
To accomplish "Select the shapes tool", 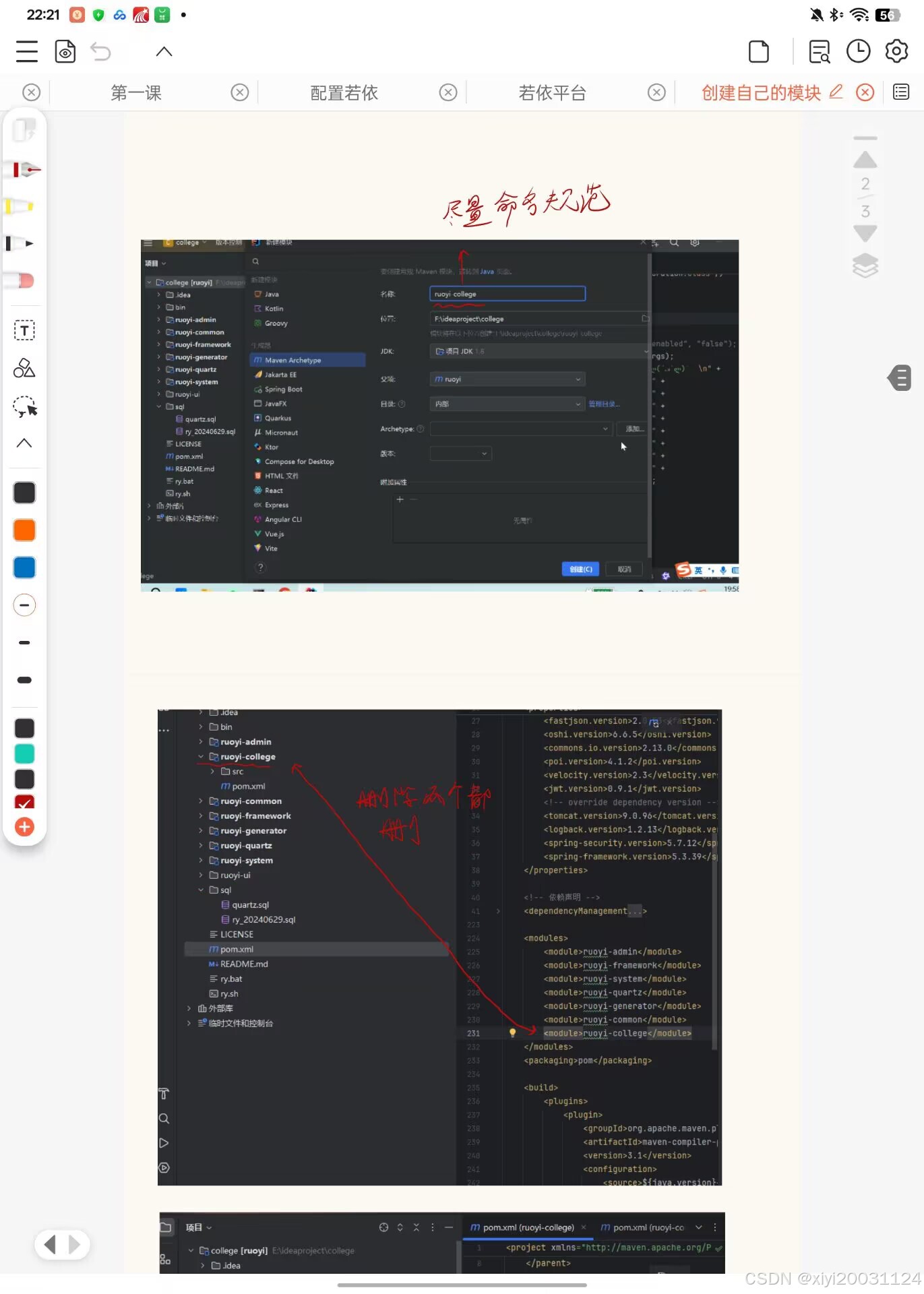I will [x=24, y=368].
